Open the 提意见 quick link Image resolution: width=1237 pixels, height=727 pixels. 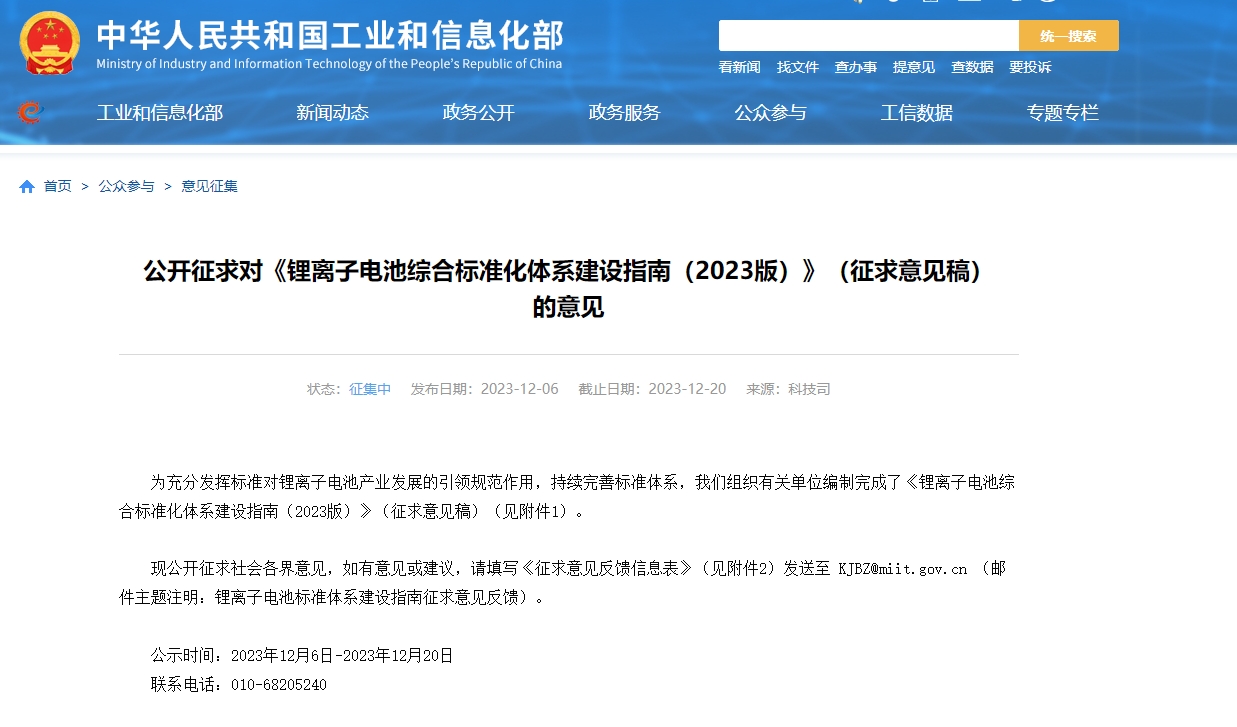pyautogui.click(x=913, y=67)
